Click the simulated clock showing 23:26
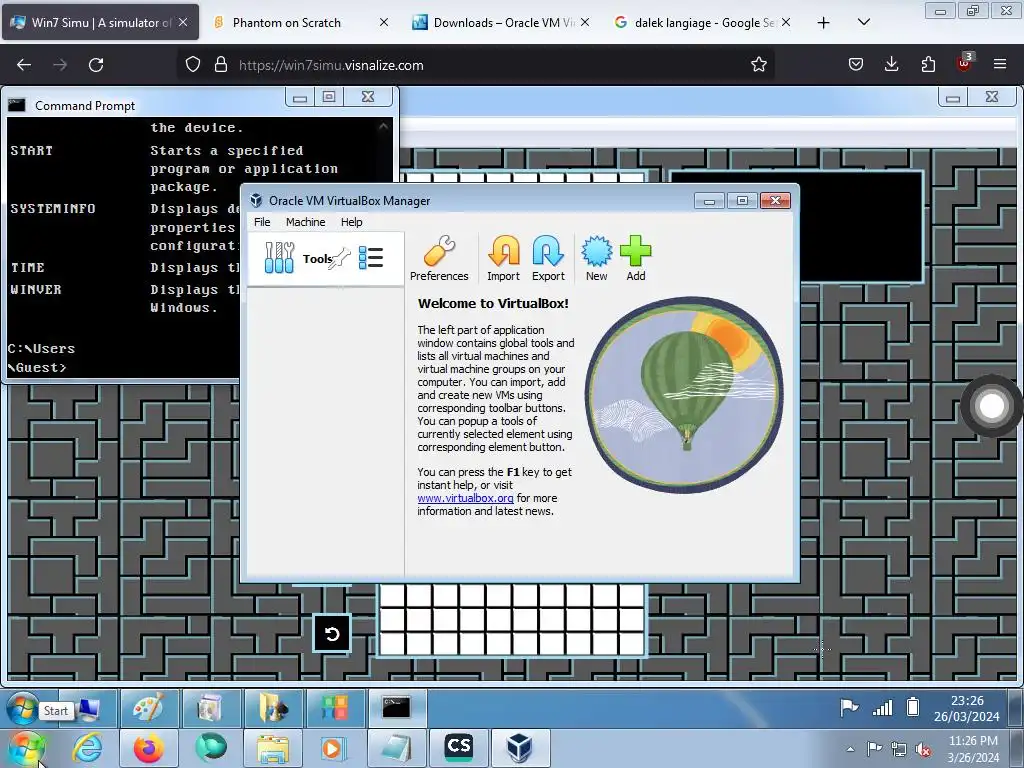This screenshot has width=1024, height=768. click(x=967, y=709)
